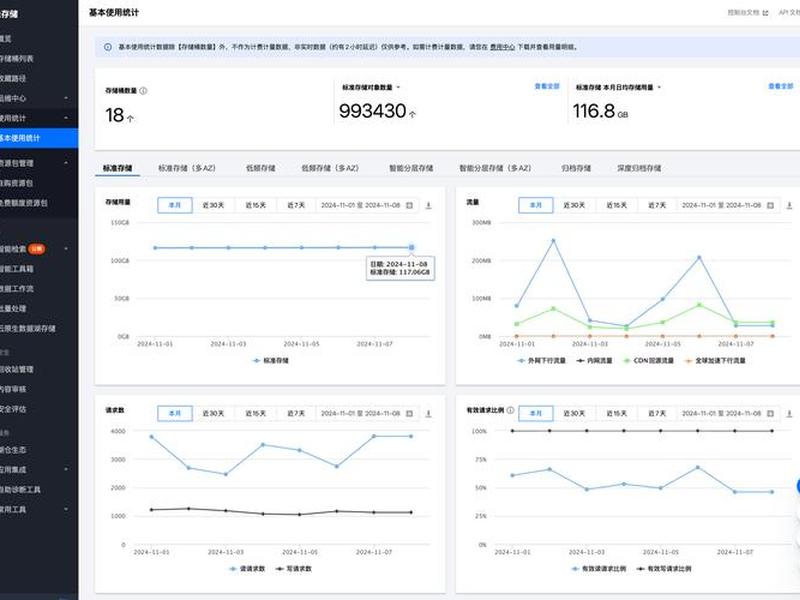The width and height of the screenshot is (800, 600).
Task: Switch to the 智能分层存储 tab
Action: point(411,168)
